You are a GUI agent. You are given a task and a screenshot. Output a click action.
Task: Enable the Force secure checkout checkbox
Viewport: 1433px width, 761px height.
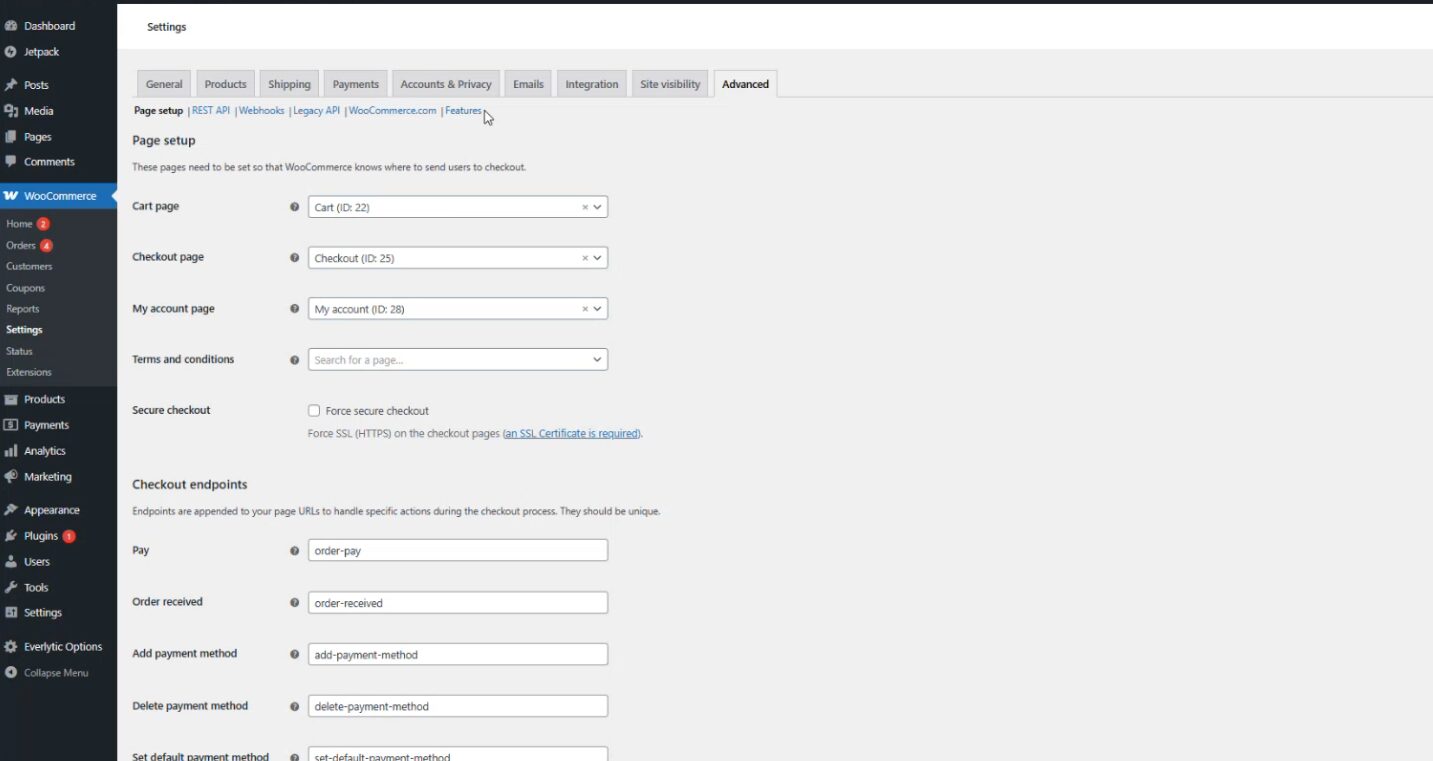tap(314, 411)
